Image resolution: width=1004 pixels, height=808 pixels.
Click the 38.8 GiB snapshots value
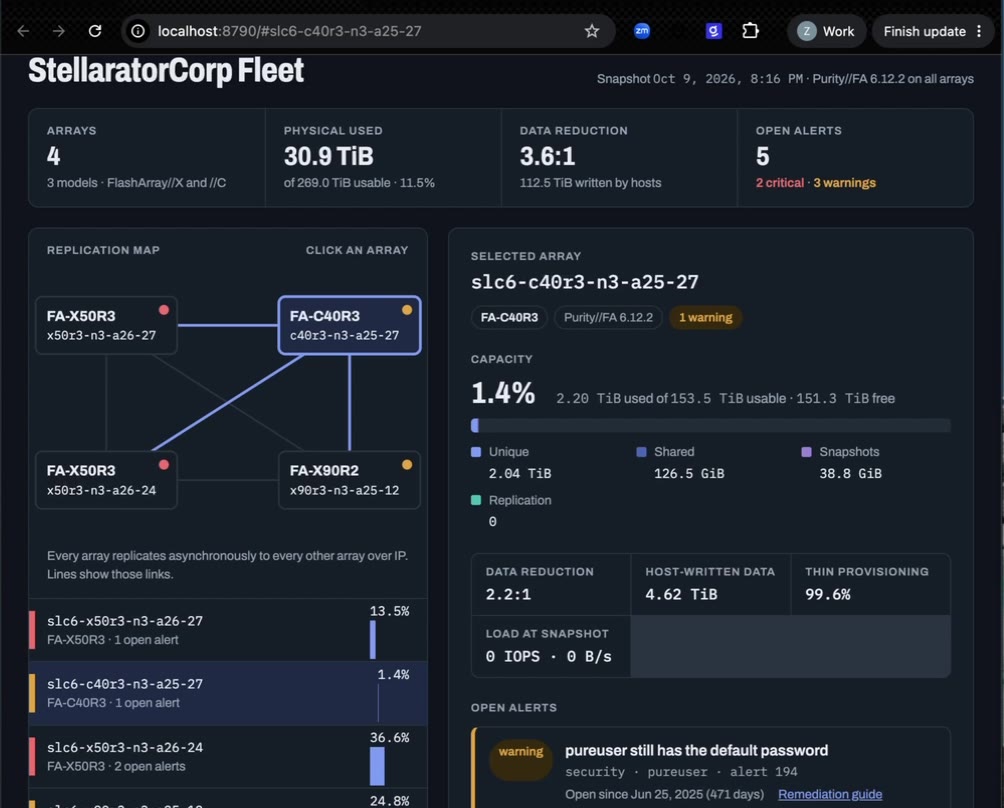[850, 474]
